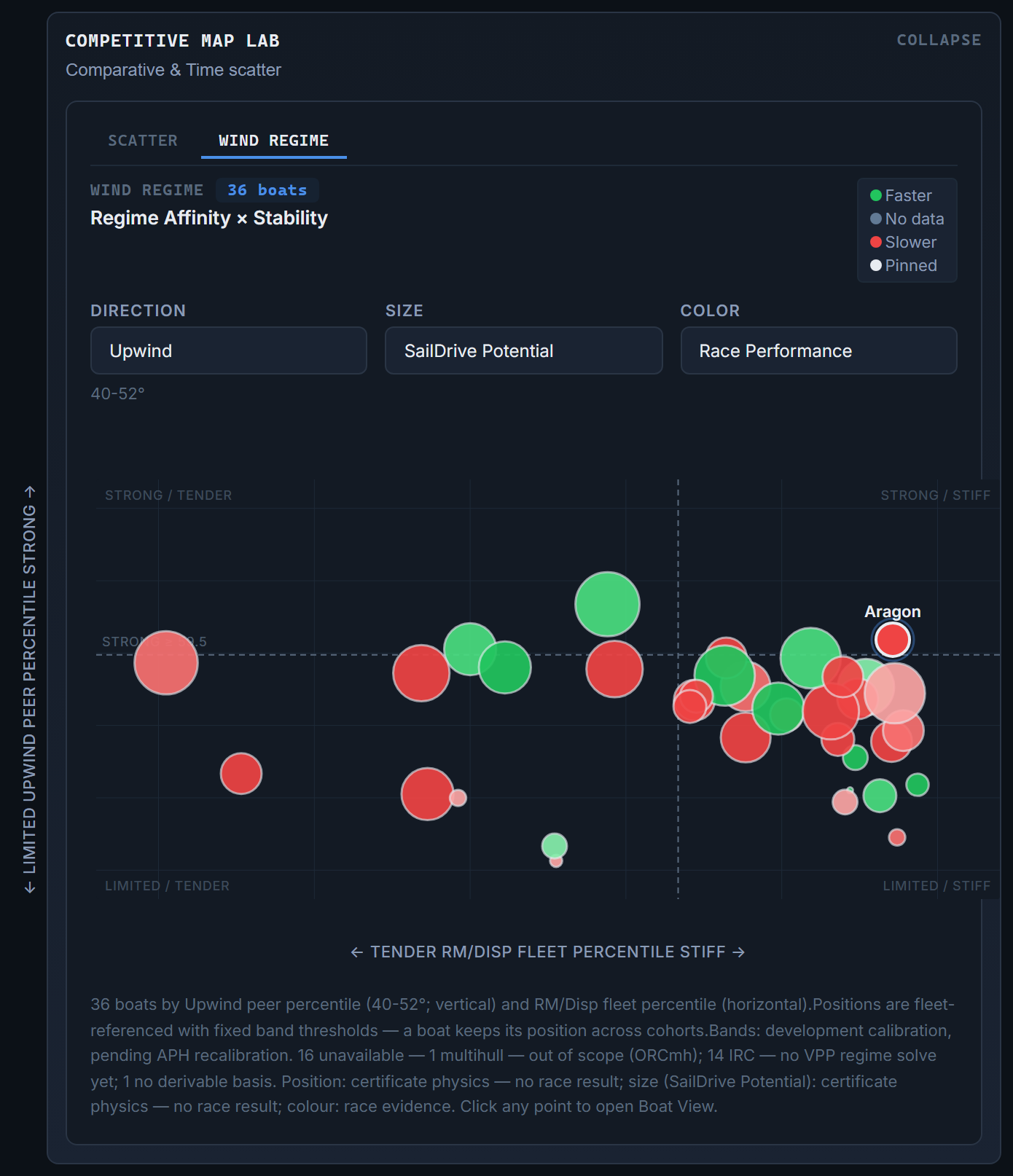The image size is (1013, 1176).
Task: Click the 36 boats count badge
Action: point(267,190)
